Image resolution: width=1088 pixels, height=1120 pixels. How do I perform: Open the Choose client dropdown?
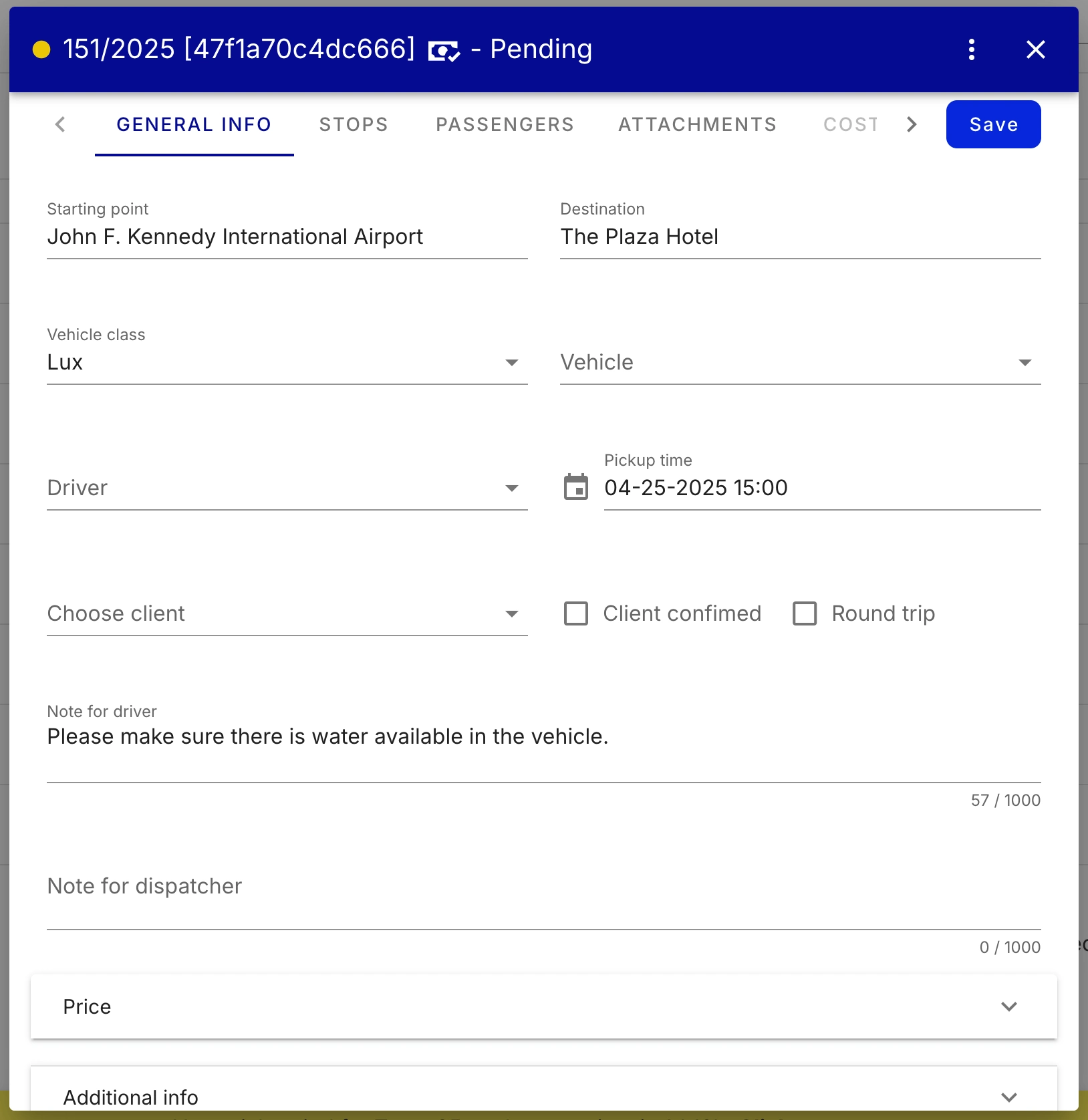coord(512,613)
